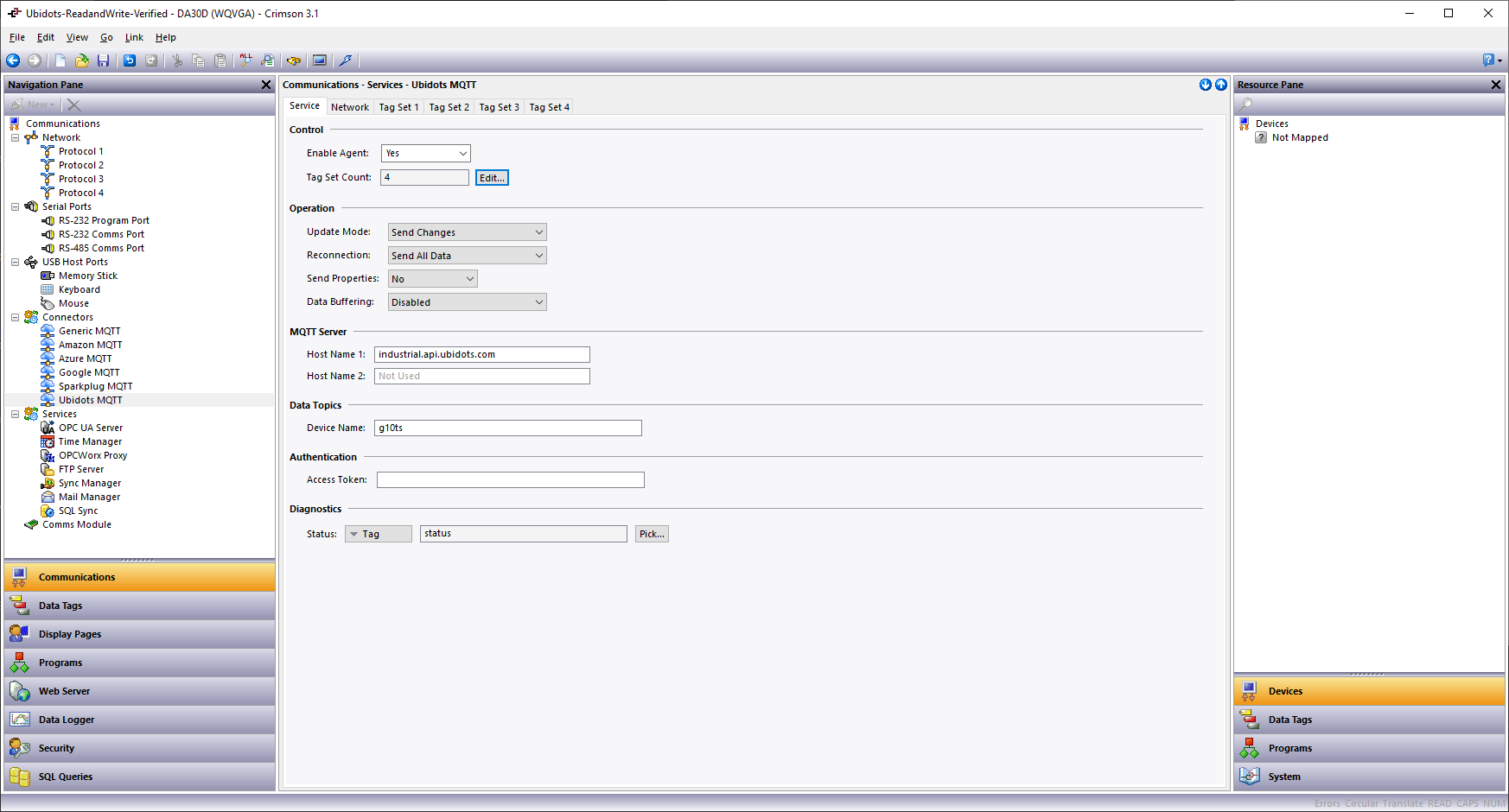The height and width of the screenshot is (812, 1509).
Task: Click the Access Token input field
Action: click(511, 479)
